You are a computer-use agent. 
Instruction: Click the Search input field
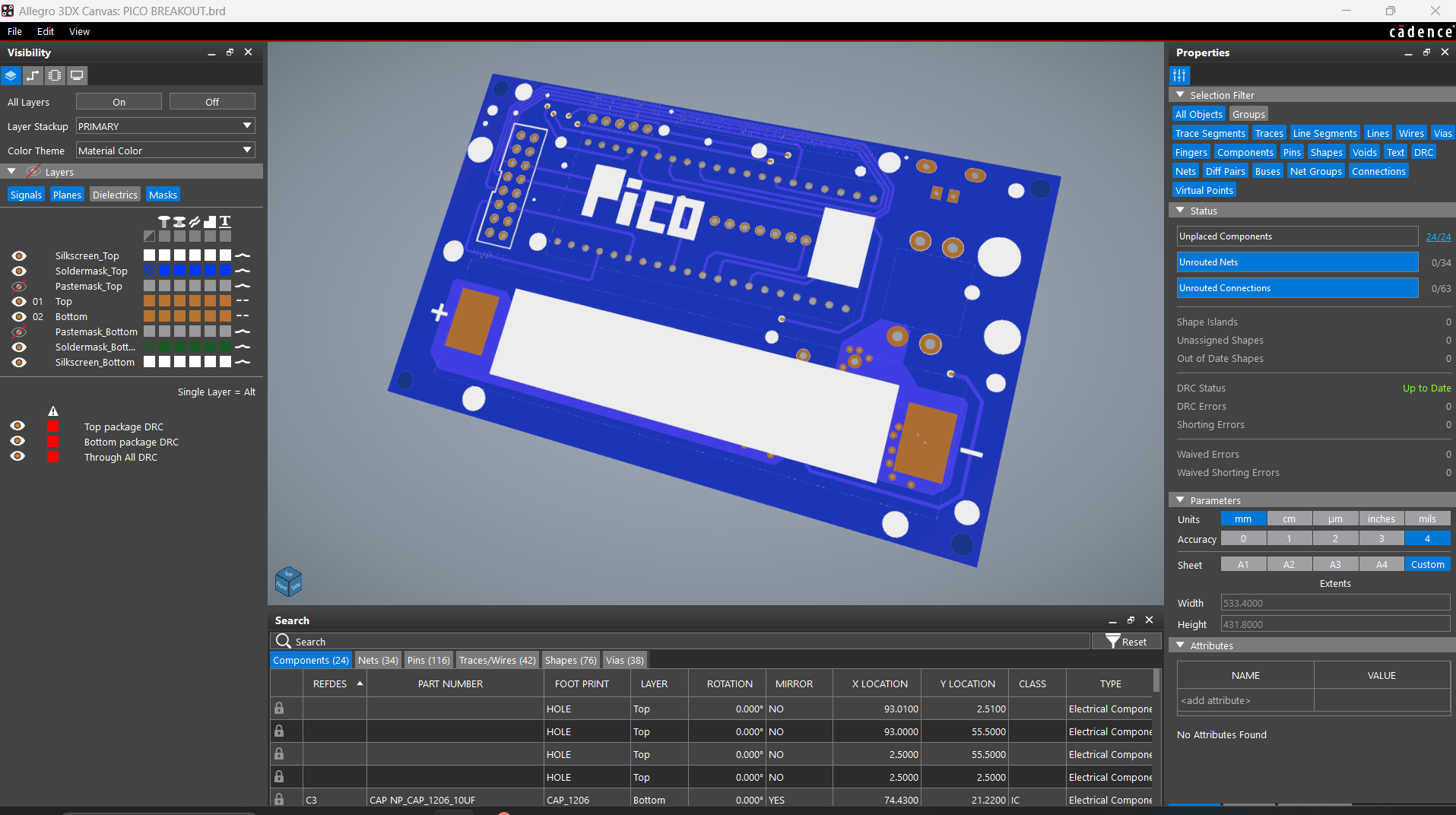[x=684, y=642]
